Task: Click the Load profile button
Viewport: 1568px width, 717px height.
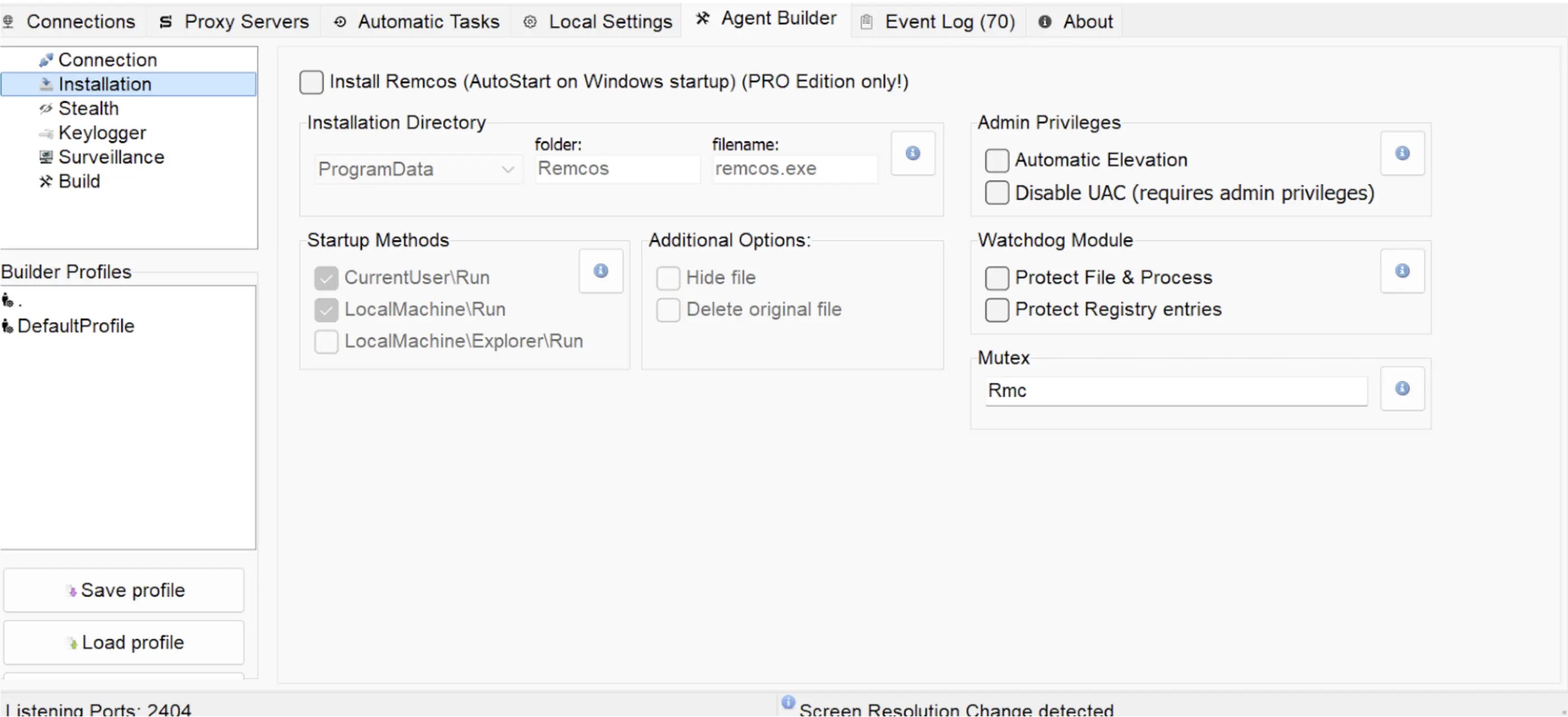Action: pos(124,642)
